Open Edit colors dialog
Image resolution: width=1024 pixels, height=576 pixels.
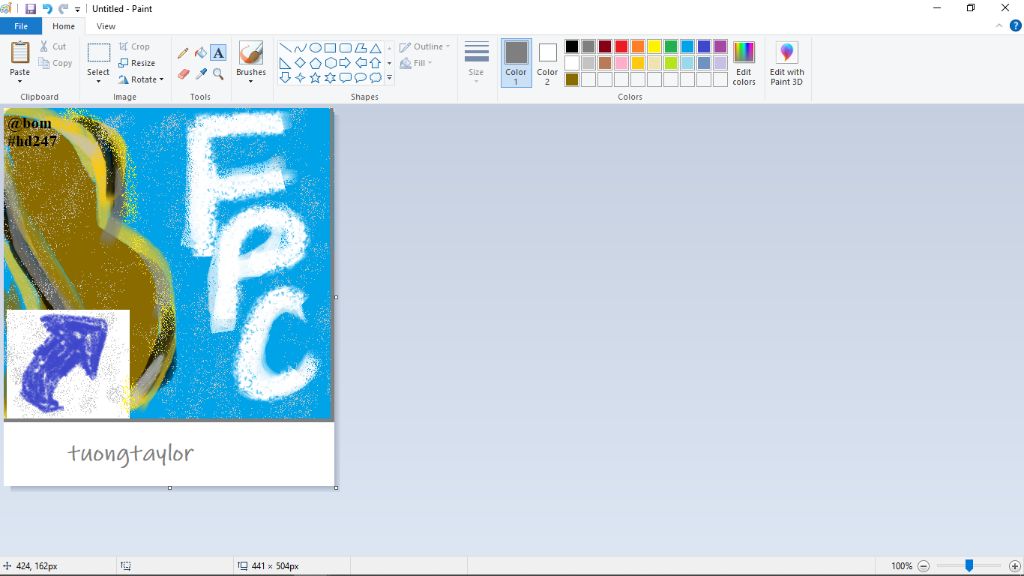744,63
